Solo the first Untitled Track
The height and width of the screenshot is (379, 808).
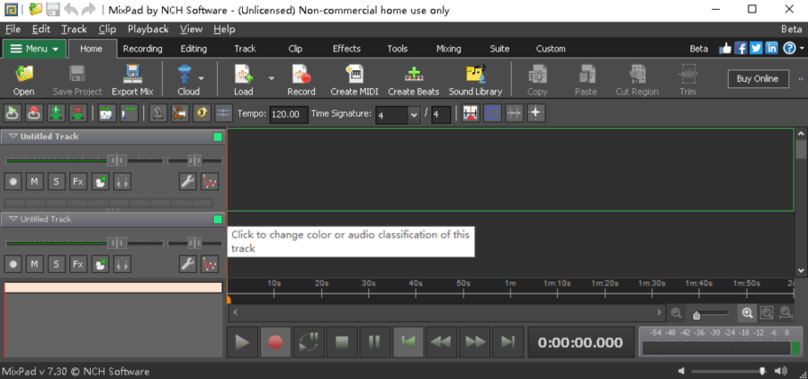pos(56,182)
